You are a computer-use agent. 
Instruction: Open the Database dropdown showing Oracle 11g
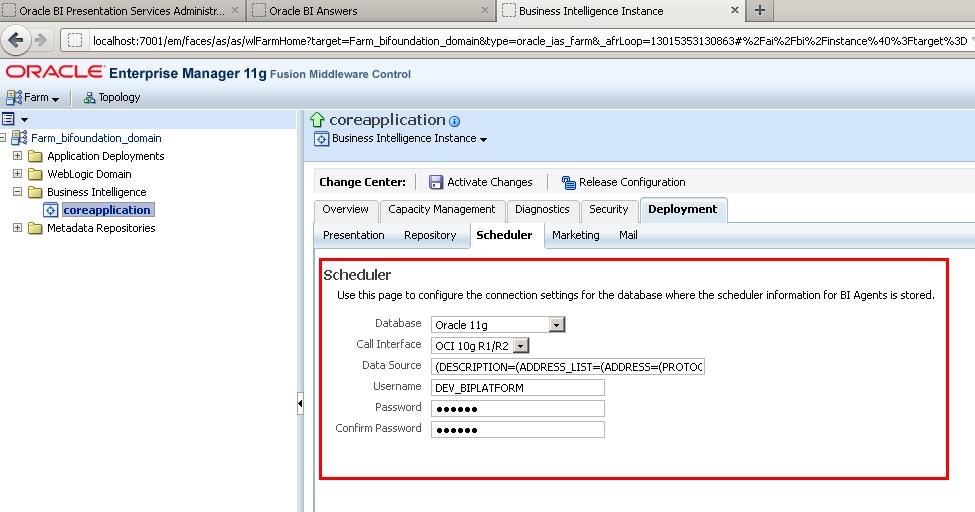click(497, 325)
